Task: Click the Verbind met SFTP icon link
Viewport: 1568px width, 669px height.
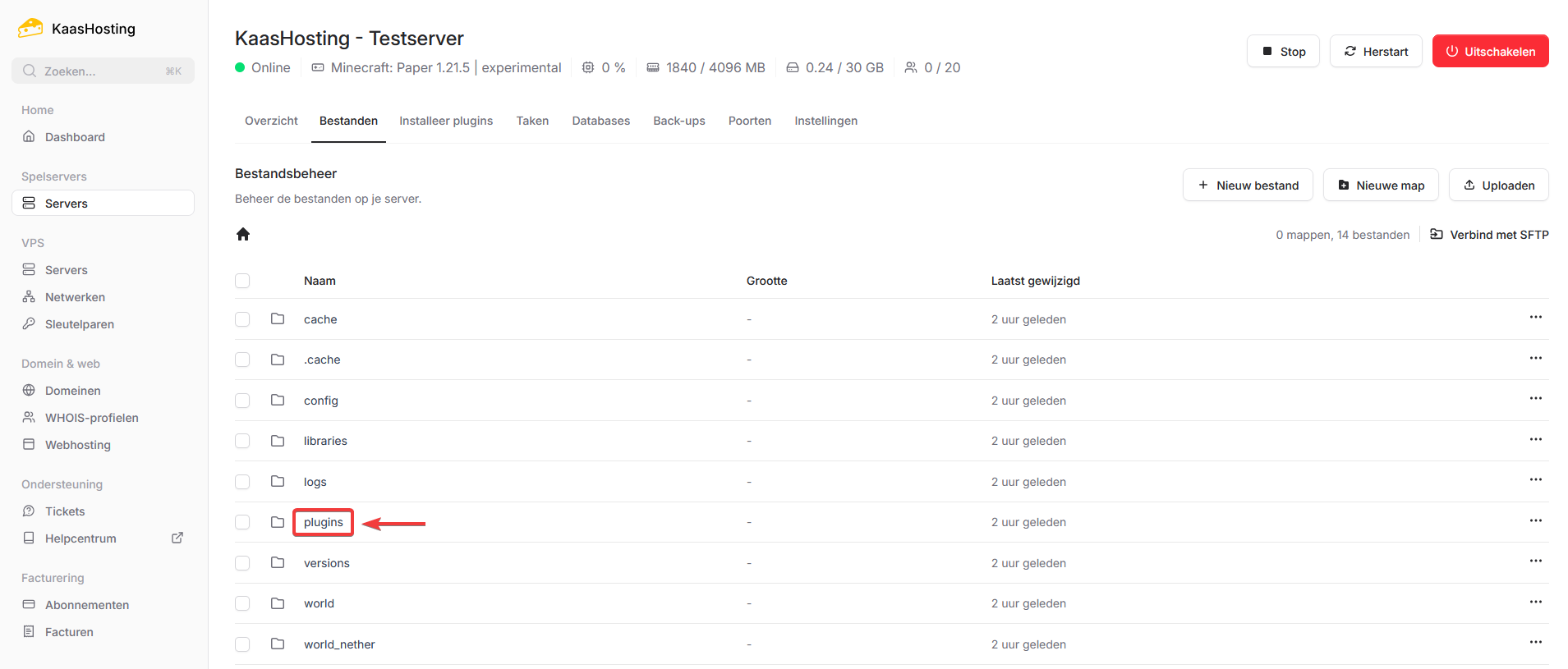Action: 1436,235
